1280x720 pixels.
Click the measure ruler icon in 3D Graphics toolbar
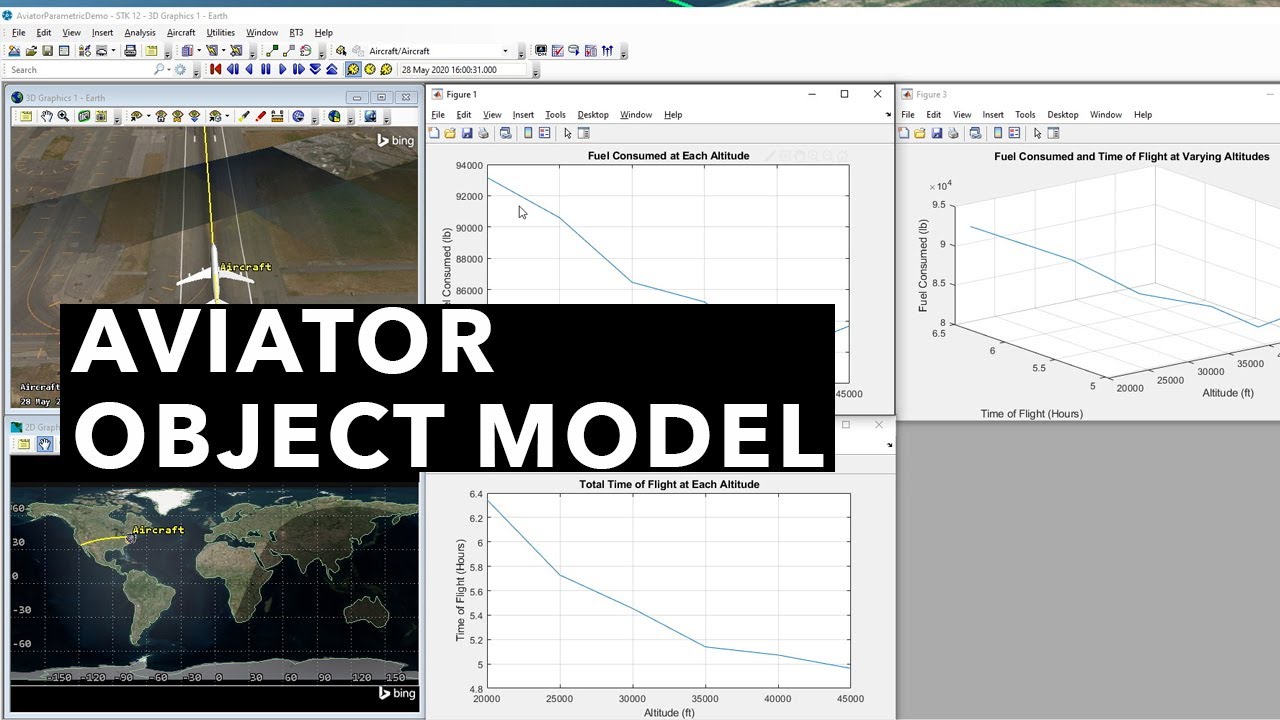[x=277, y=116]
